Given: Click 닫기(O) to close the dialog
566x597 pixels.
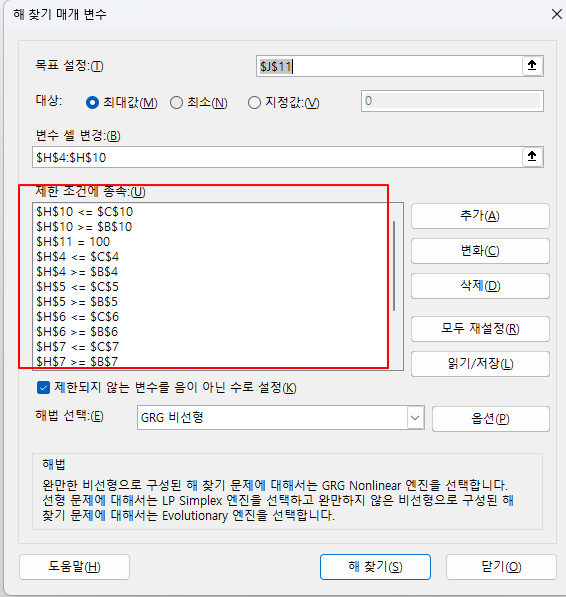Looking at the screenshot, I should [501, 567].
